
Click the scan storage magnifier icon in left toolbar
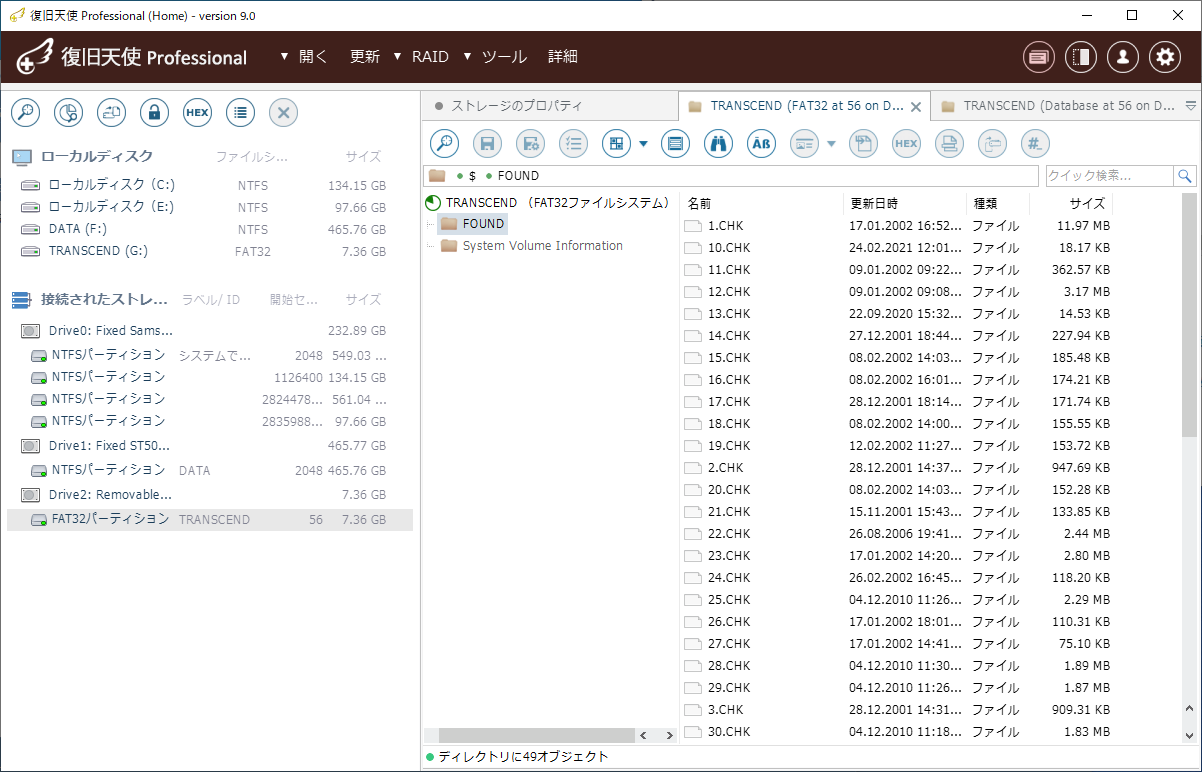pyautogui.click(x=25, y=113)
